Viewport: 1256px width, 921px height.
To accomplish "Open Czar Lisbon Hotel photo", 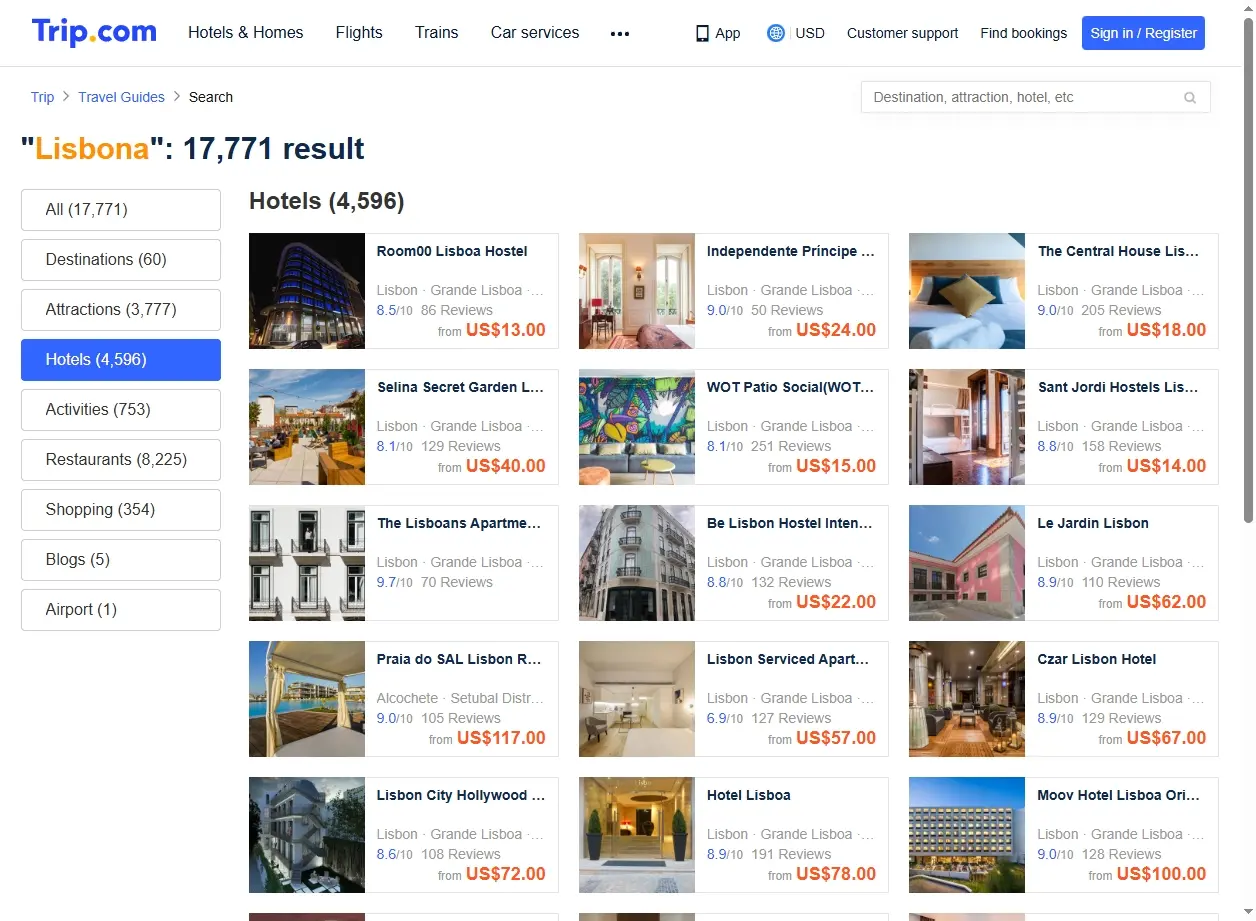I will tap(967, 699).
